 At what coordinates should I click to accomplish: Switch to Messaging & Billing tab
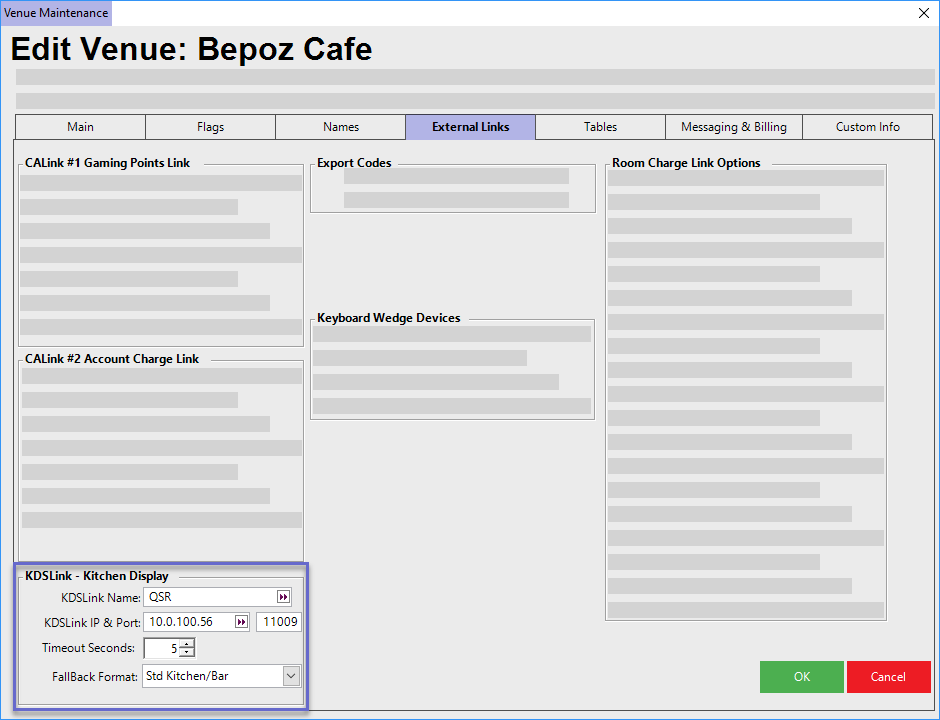pos(733,127)
